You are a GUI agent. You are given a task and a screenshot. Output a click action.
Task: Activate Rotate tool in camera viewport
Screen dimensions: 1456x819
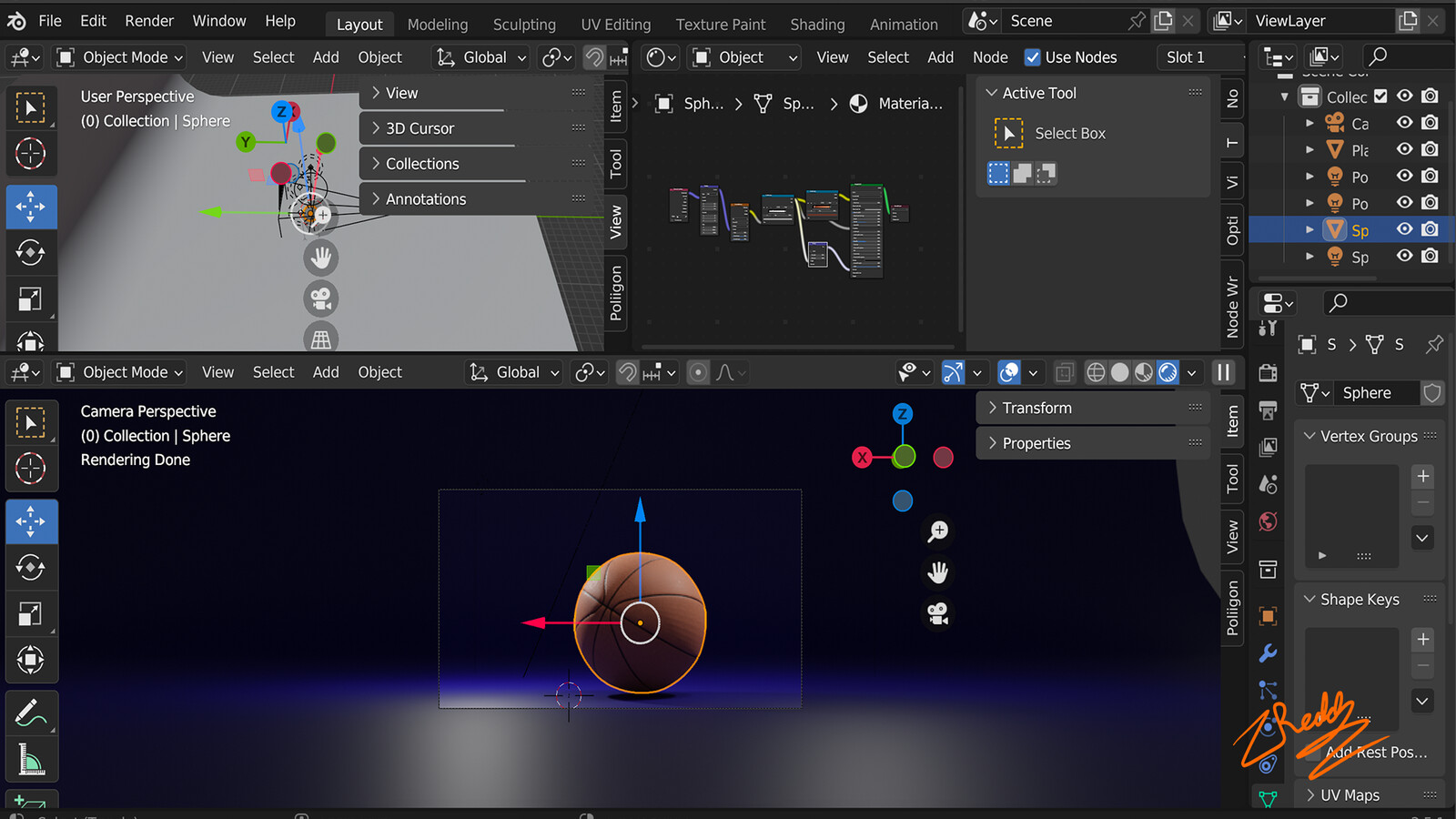[x=31, y=568]
